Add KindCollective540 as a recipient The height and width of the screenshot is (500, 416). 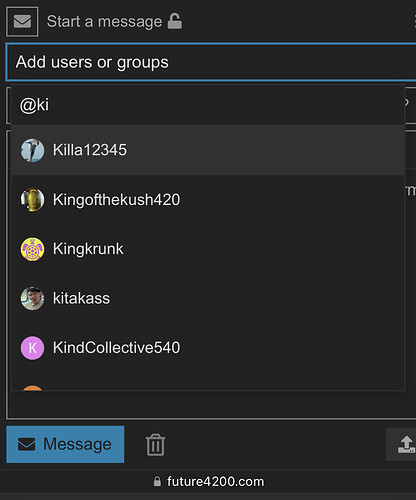click(x=208, y=348)
